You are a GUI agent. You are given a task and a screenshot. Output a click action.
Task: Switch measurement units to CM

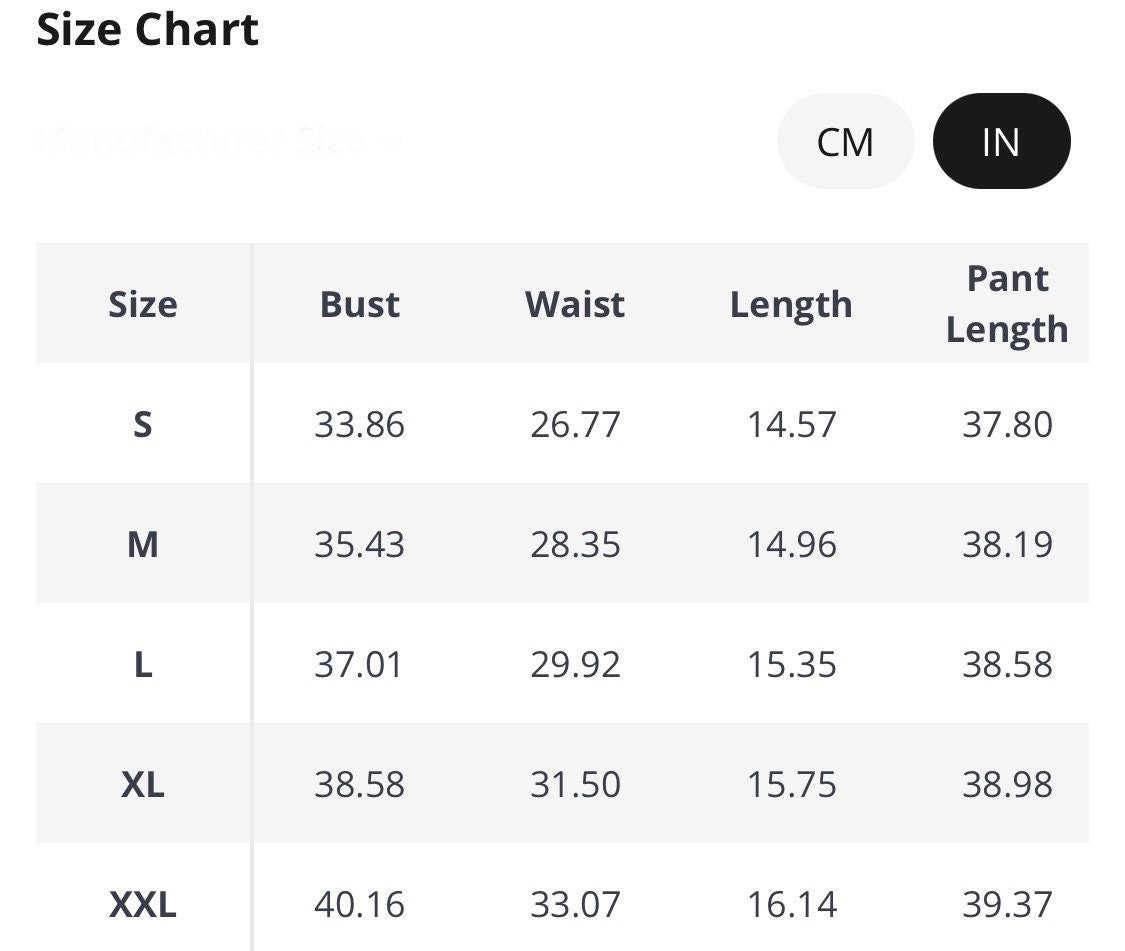click(845, 142)
